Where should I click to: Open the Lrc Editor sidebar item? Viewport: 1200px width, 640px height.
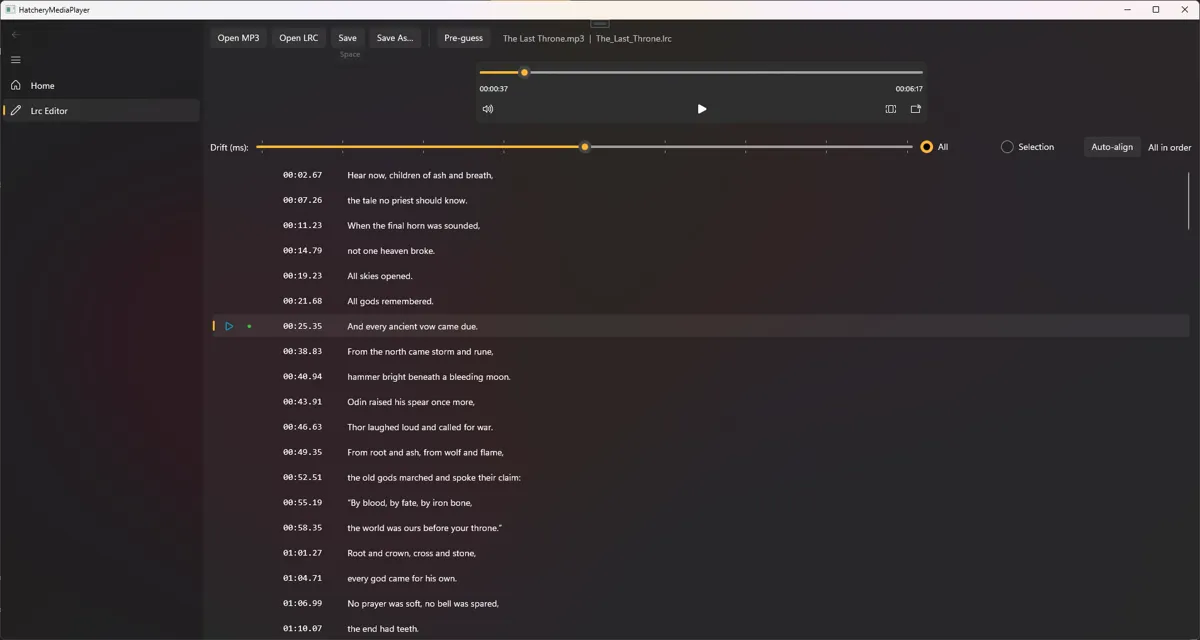100,111
